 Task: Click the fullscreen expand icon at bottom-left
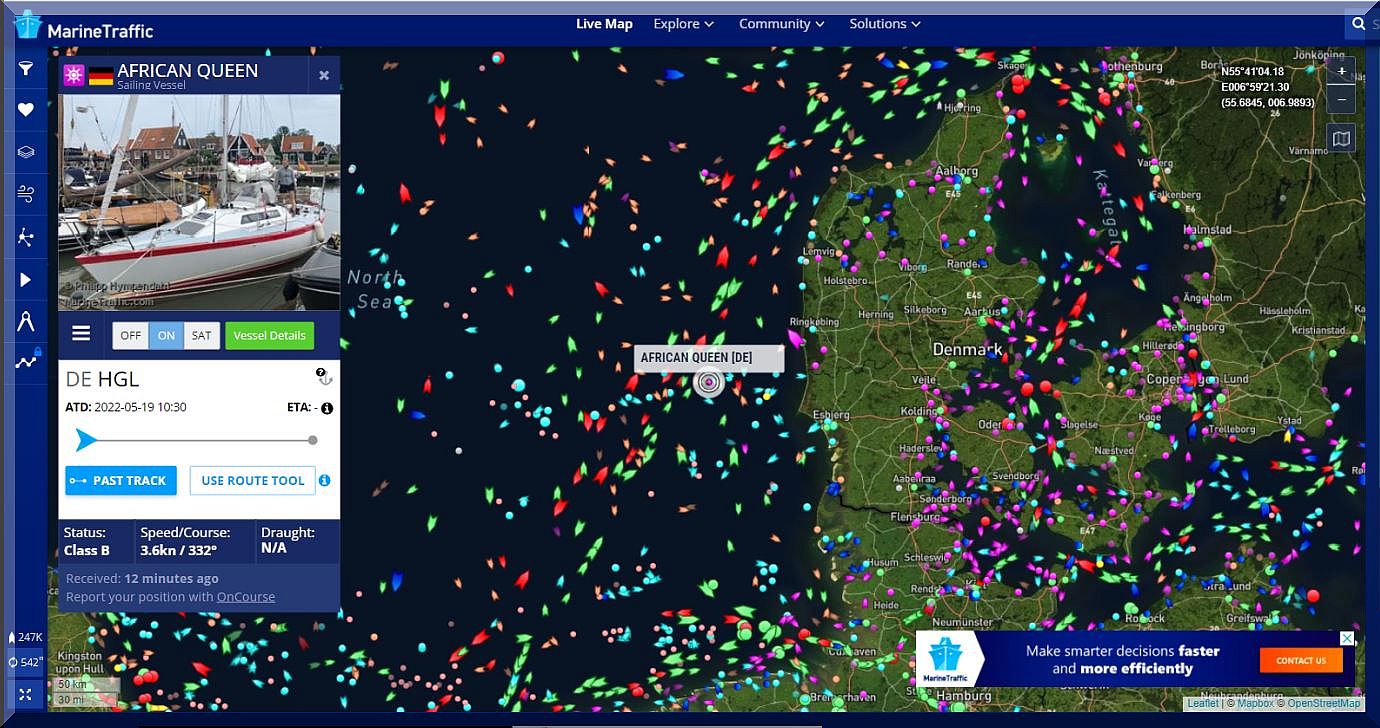click(26, 694)
